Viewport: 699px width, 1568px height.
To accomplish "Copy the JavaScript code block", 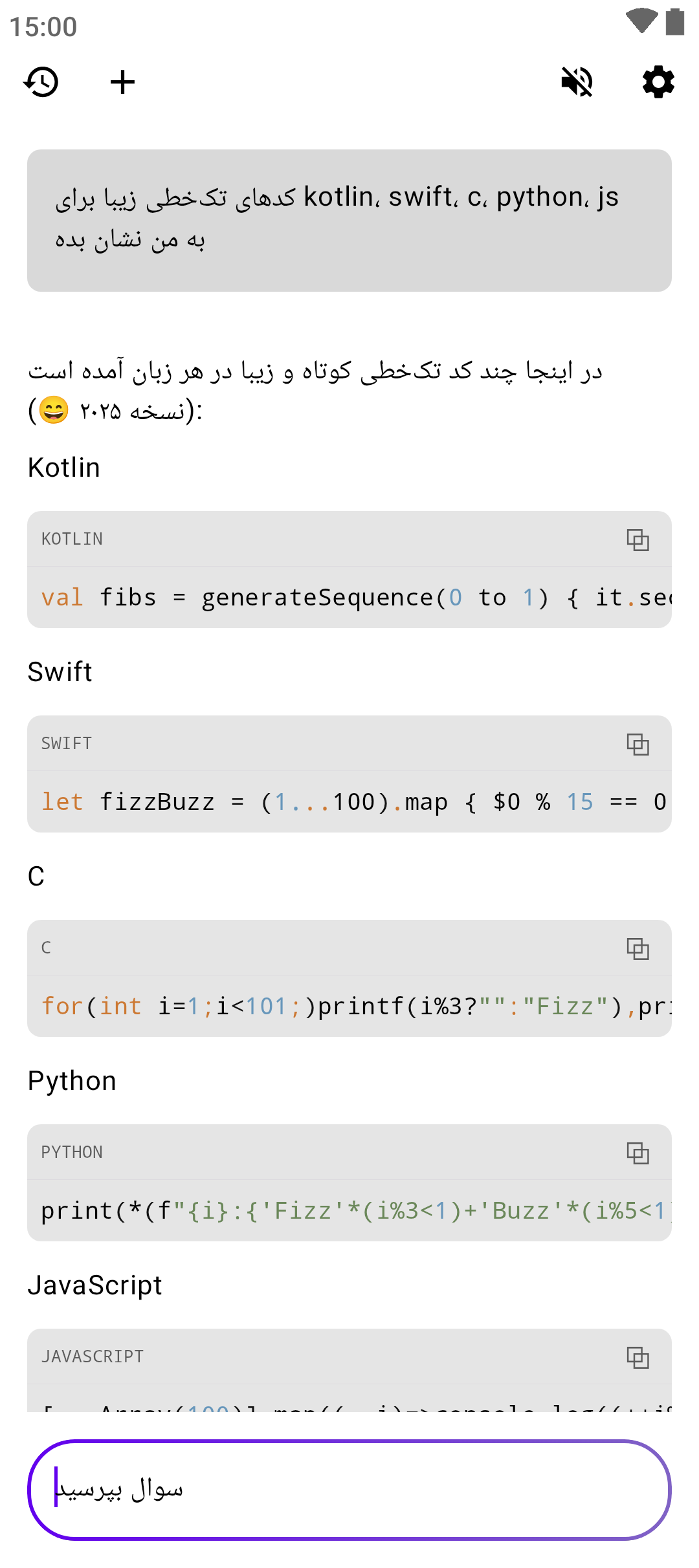I will pos(638,1357).
